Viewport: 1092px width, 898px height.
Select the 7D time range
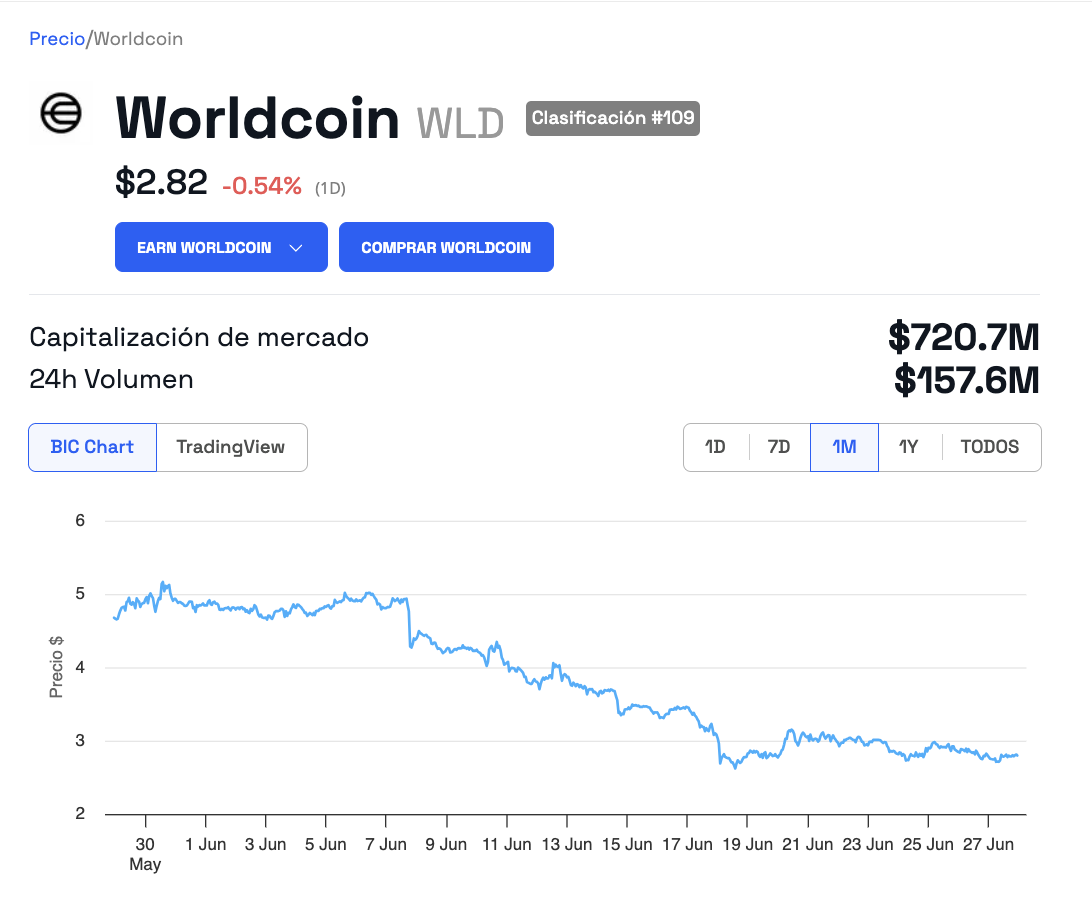tap(779, 447)
